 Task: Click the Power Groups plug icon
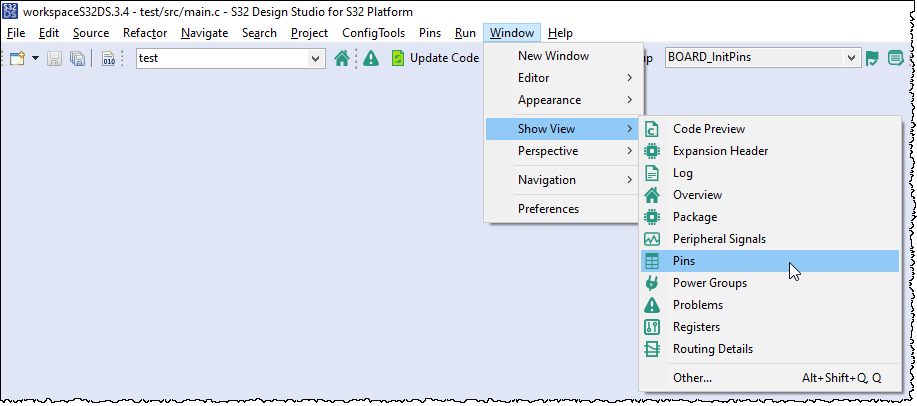tap(651, 283)
